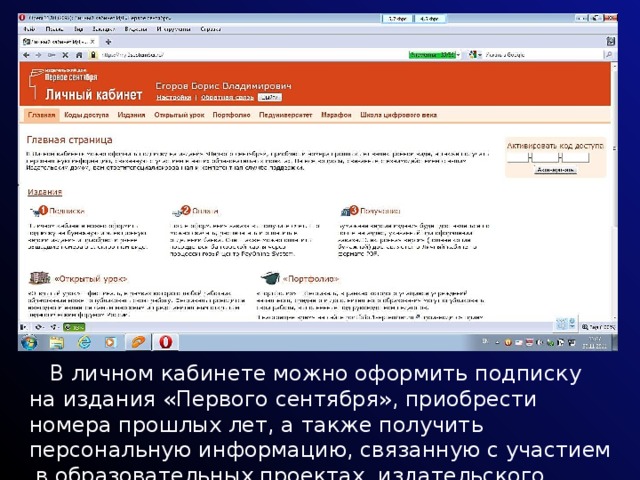
Task: Open the browser home page icon
Action: [79, 55]
